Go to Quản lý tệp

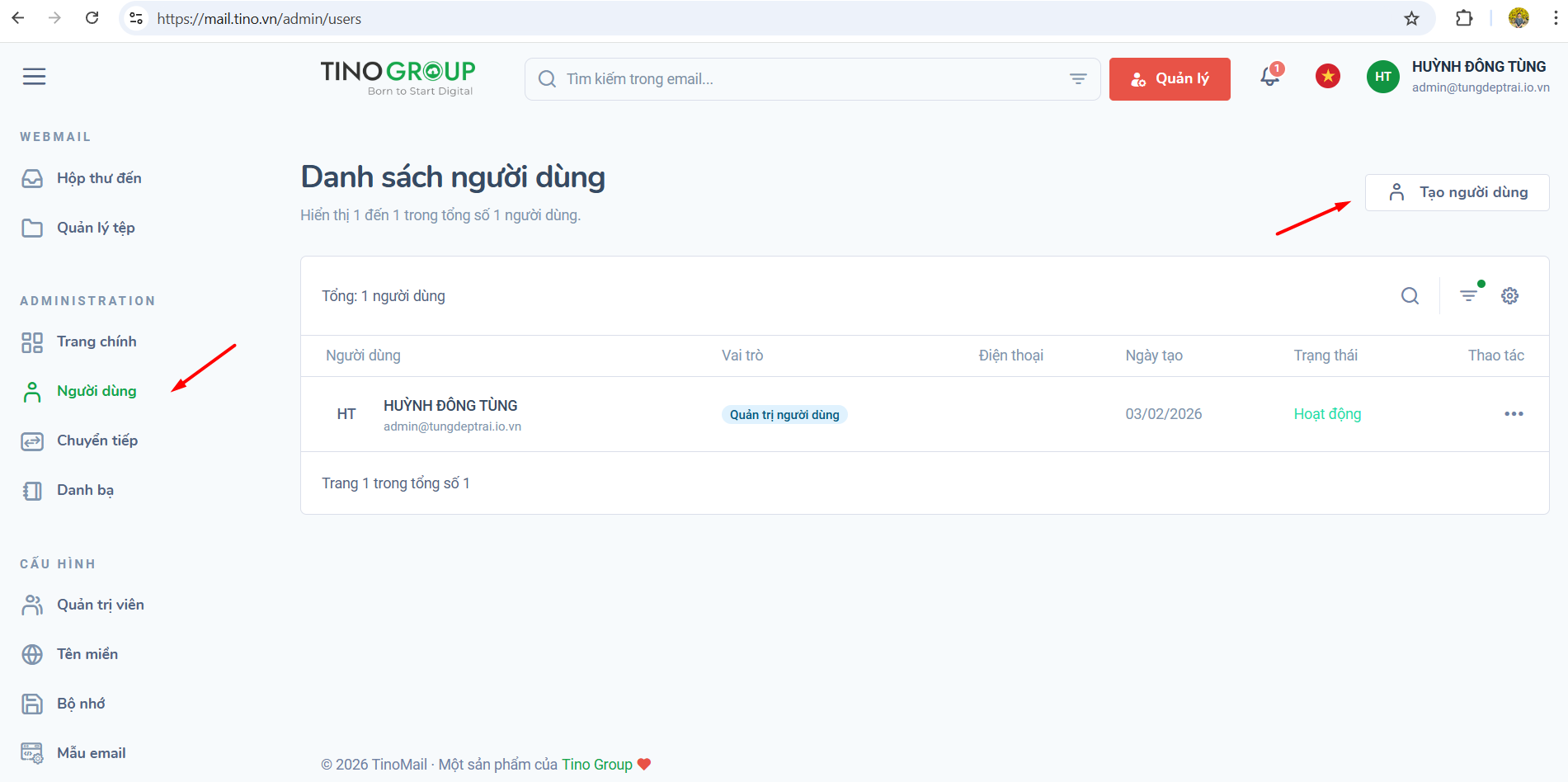(x=96, y=228)
